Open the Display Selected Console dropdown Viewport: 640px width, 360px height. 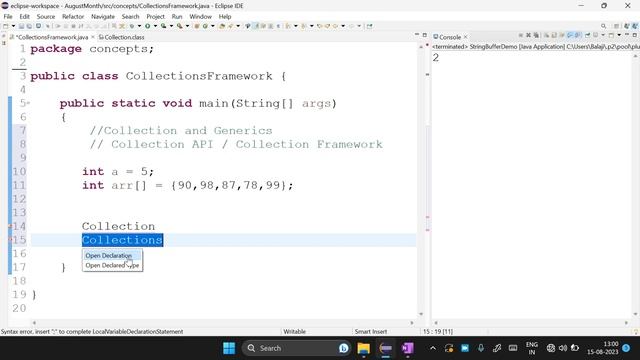pos(603,36)
